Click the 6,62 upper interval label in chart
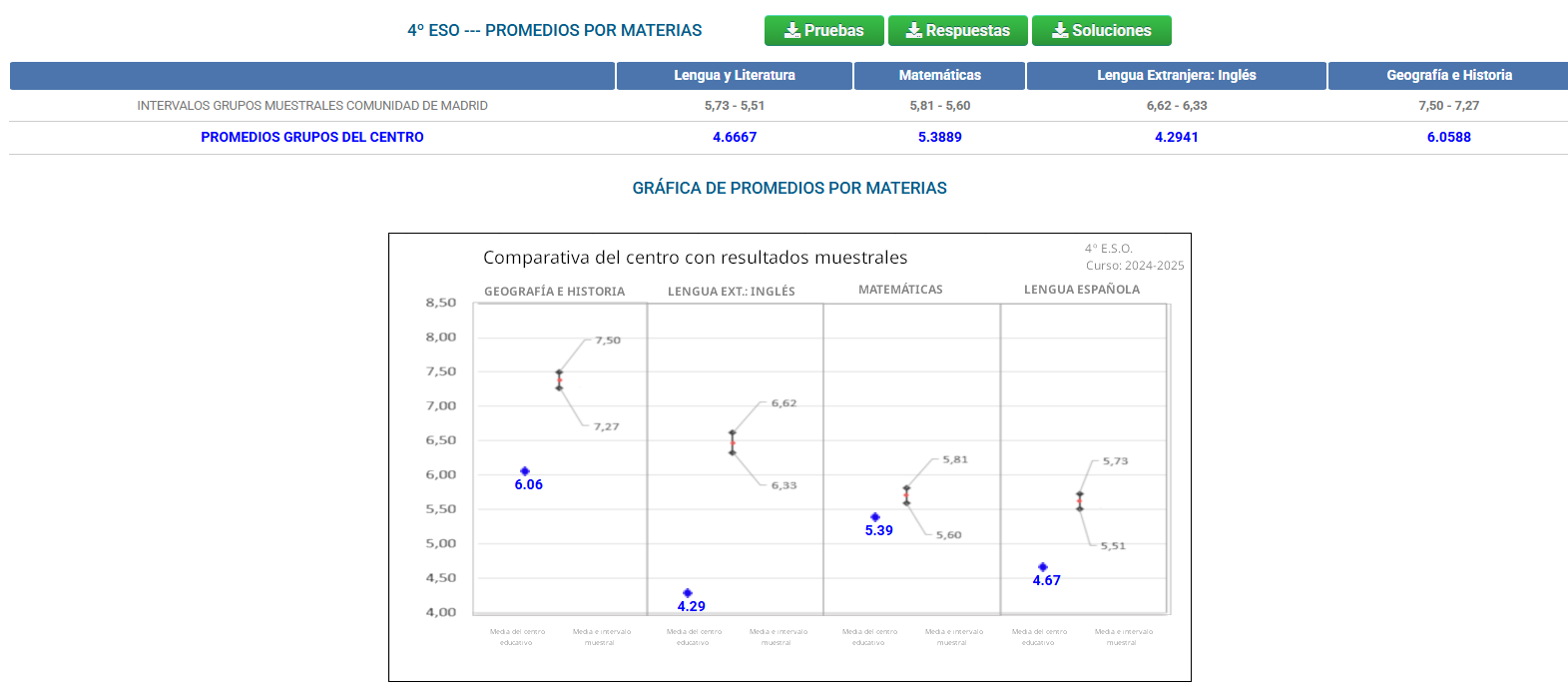Viewport: 1568px width, 691px height. click(x=784, y=403)
